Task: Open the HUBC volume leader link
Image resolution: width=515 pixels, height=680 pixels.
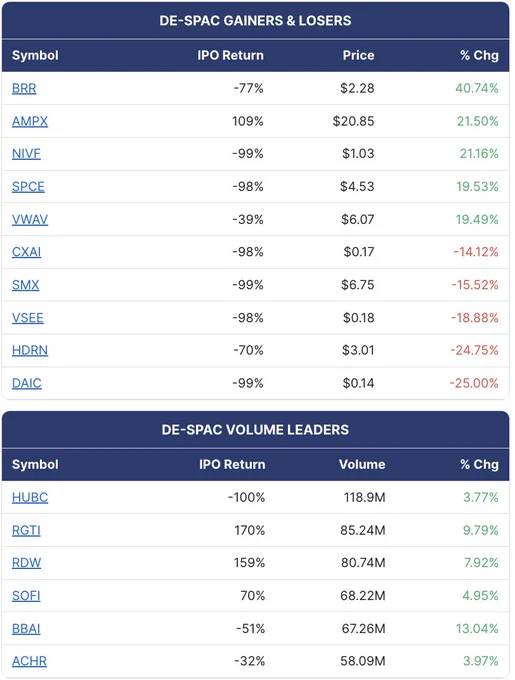Action: coord(29,497)
